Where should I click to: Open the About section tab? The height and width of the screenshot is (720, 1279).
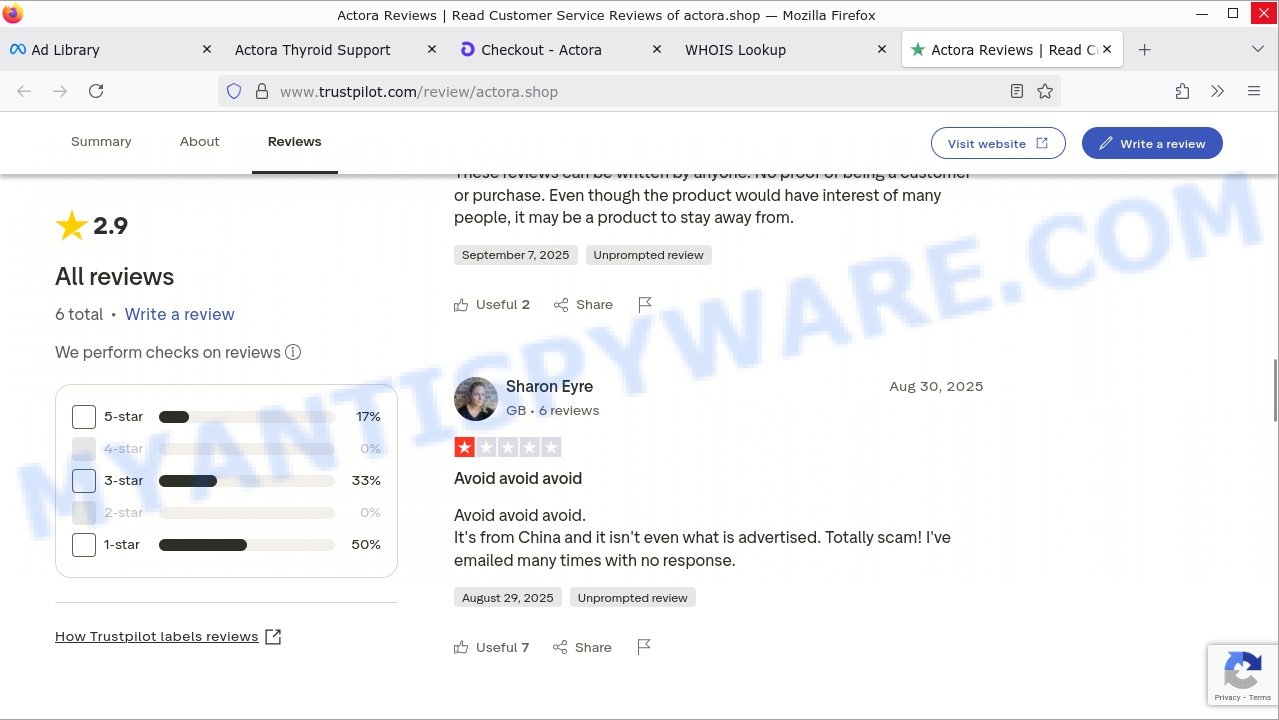point(199,141)
